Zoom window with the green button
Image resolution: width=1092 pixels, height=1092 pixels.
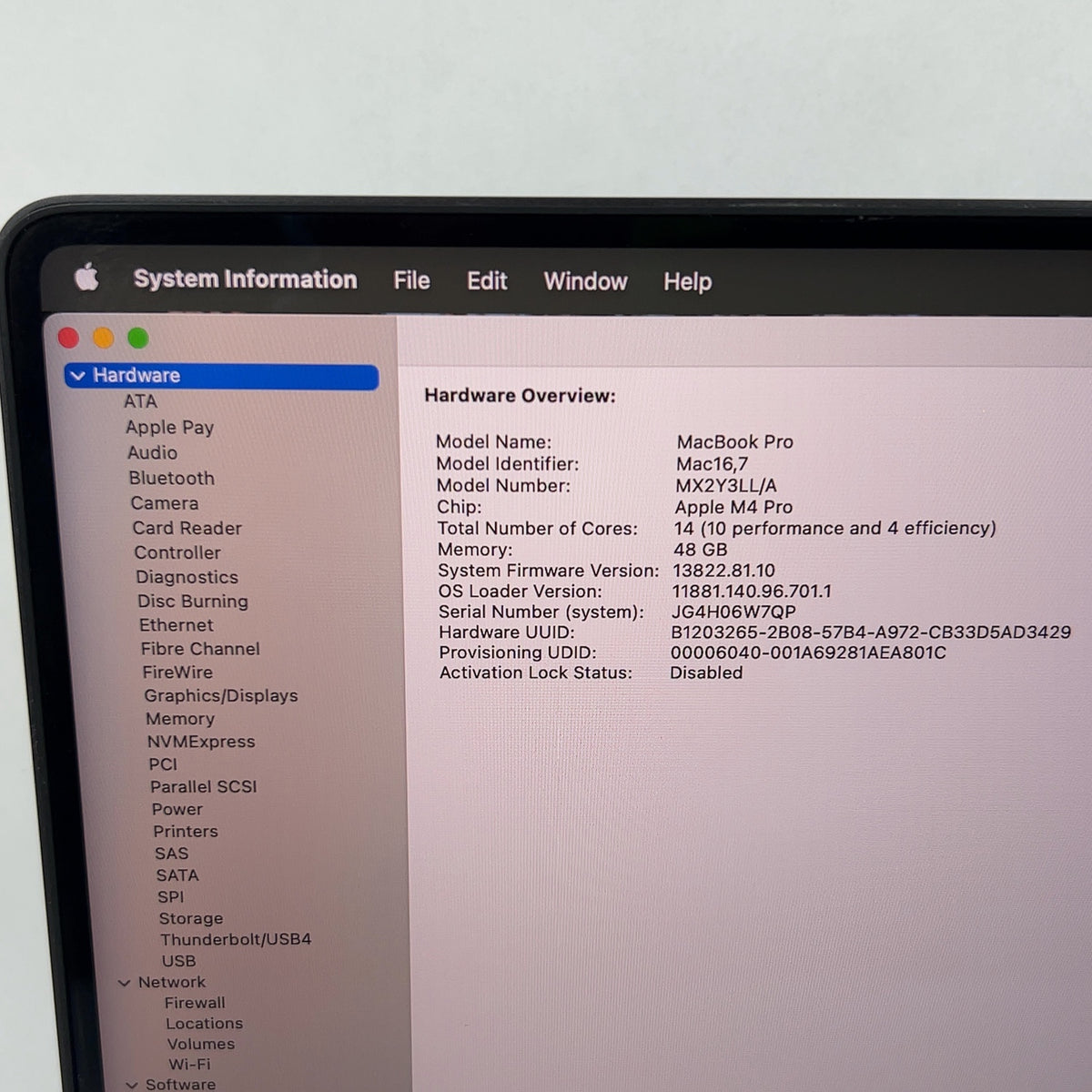pos(138,339)
